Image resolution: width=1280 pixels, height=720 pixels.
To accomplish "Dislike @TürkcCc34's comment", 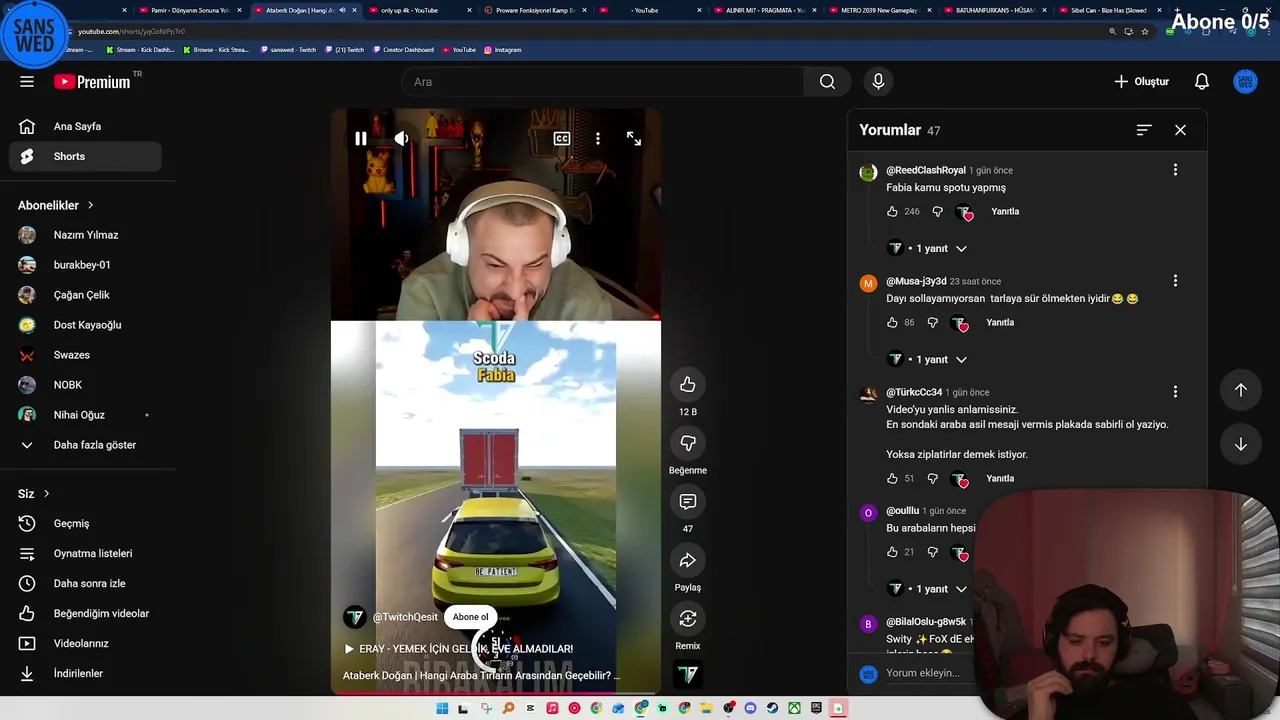I will click(932, 479).
